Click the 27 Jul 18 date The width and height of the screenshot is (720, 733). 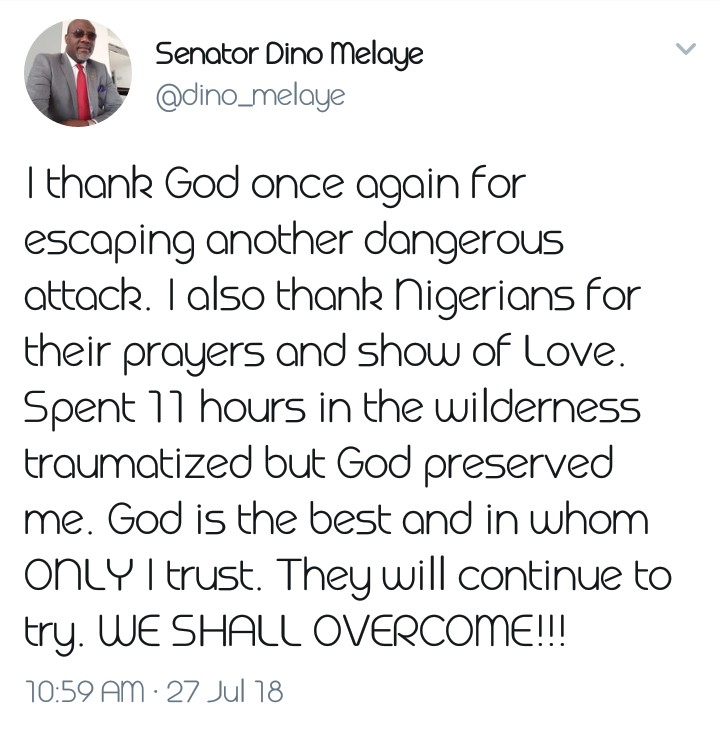[224, 691]
